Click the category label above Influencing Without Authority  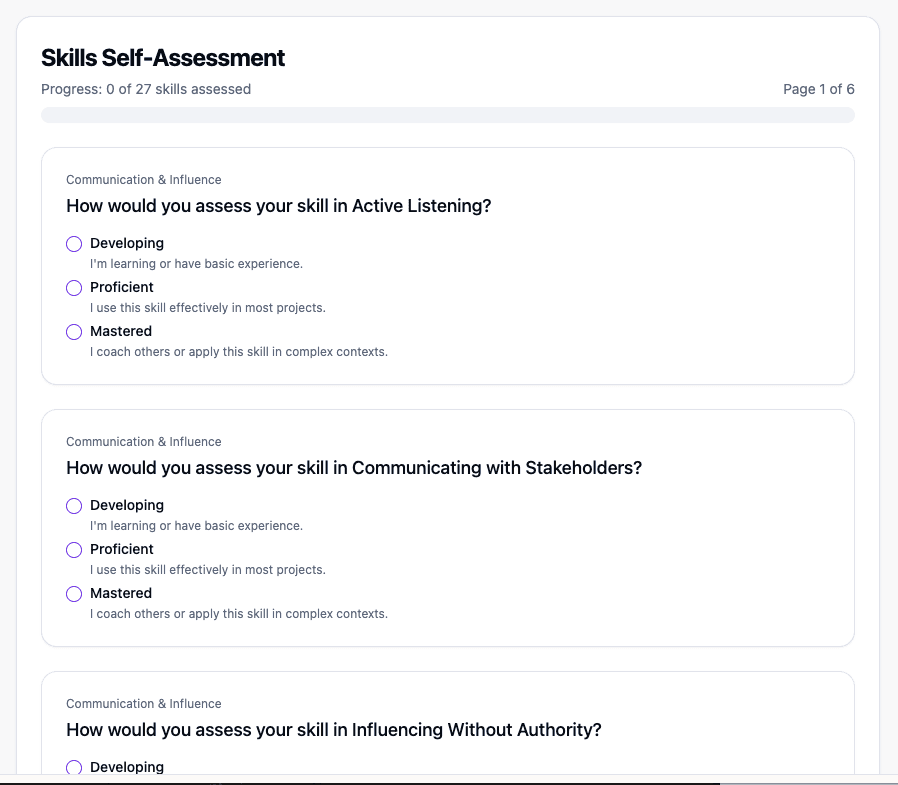(x=144, y=704)
